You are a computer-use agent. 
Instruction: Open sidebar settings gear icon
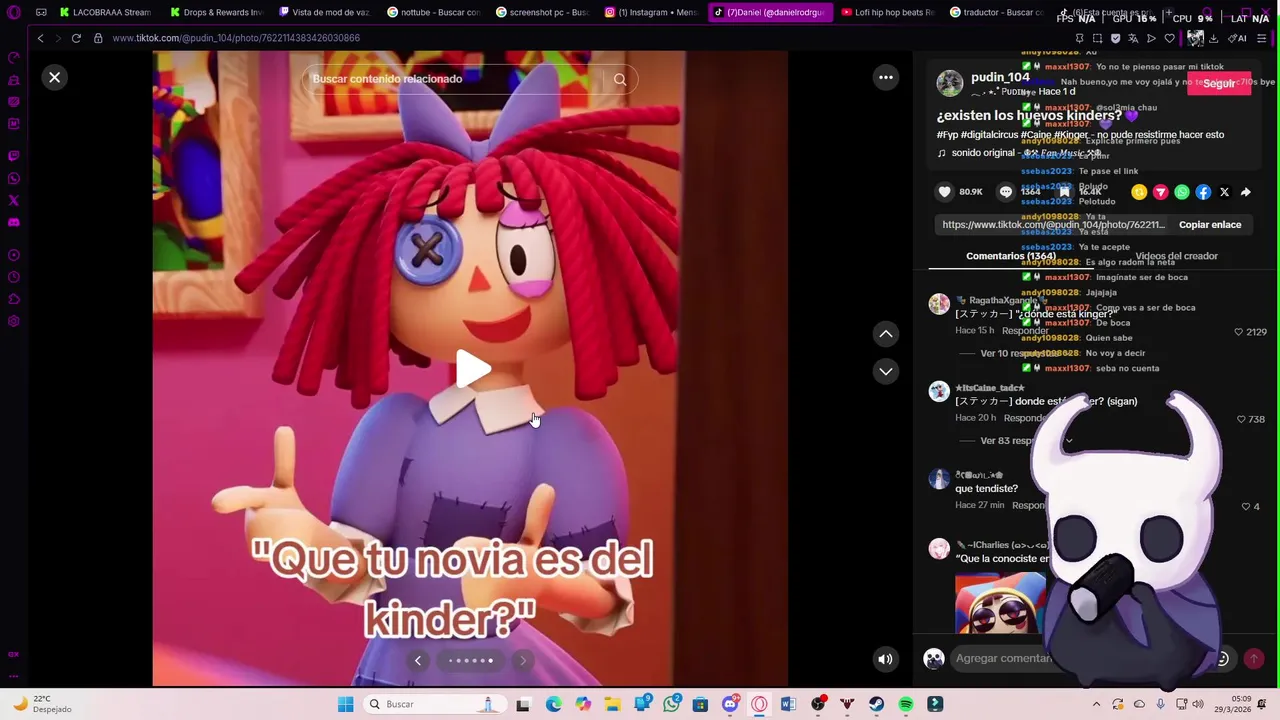(x=13, y=321)
